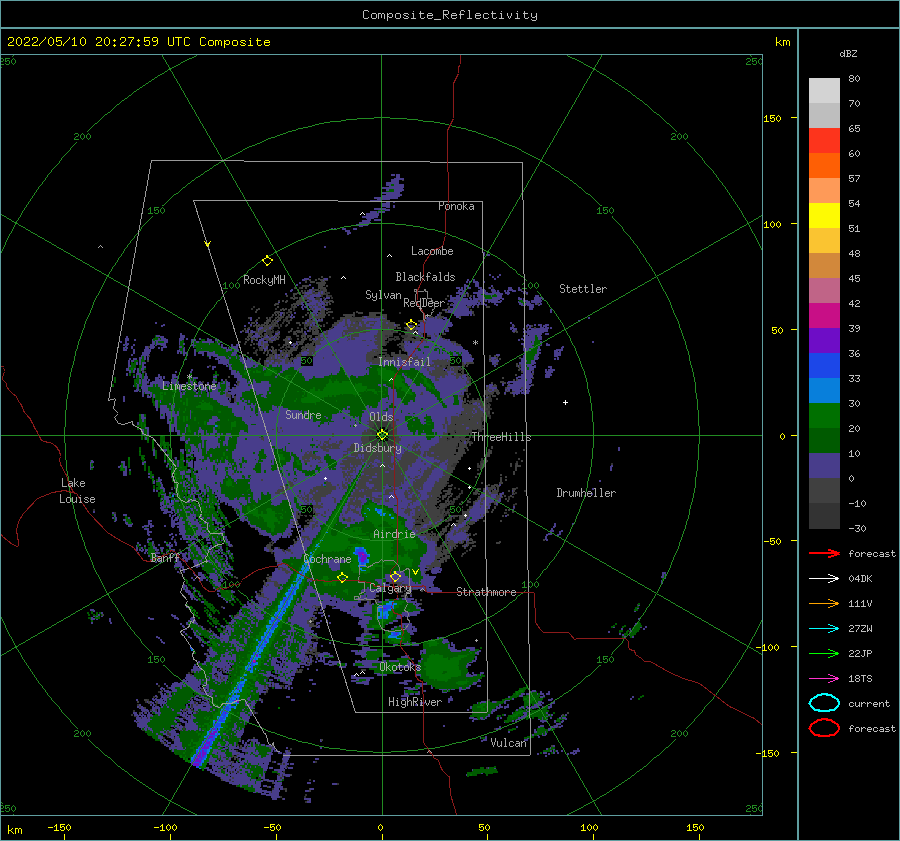Click the green 22JP arrow legend icon

click(x=824, y=653)
